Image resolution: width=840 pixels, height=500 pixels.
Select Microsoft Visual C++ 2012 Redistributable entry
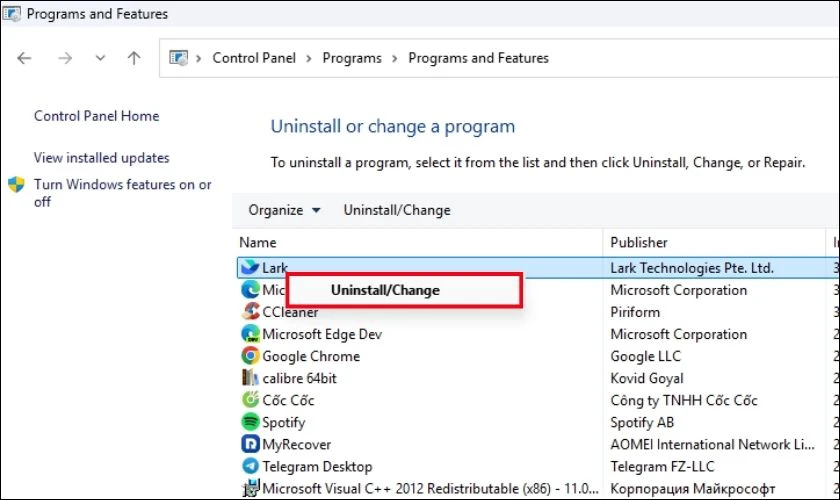tap(430, 488)
